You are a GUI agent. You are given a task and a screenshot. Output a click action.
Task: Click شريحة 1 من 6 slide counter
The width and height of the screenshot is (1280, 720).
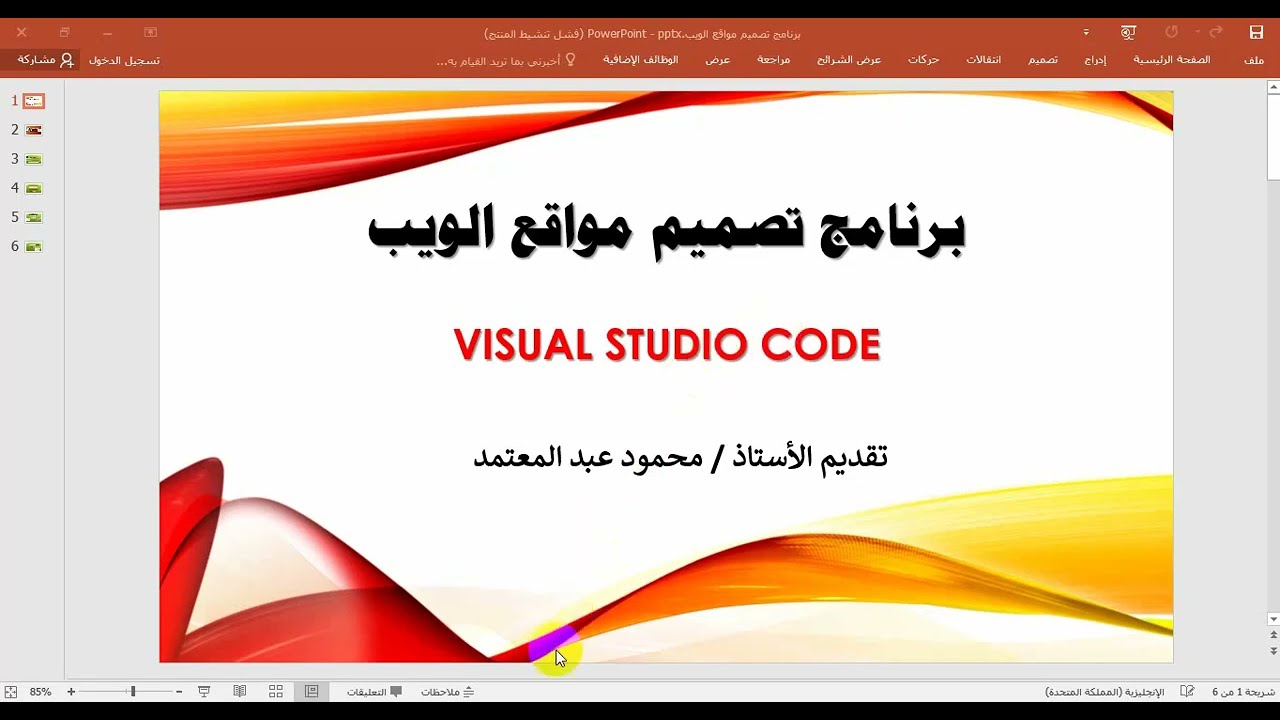[x=1243, y=691]
